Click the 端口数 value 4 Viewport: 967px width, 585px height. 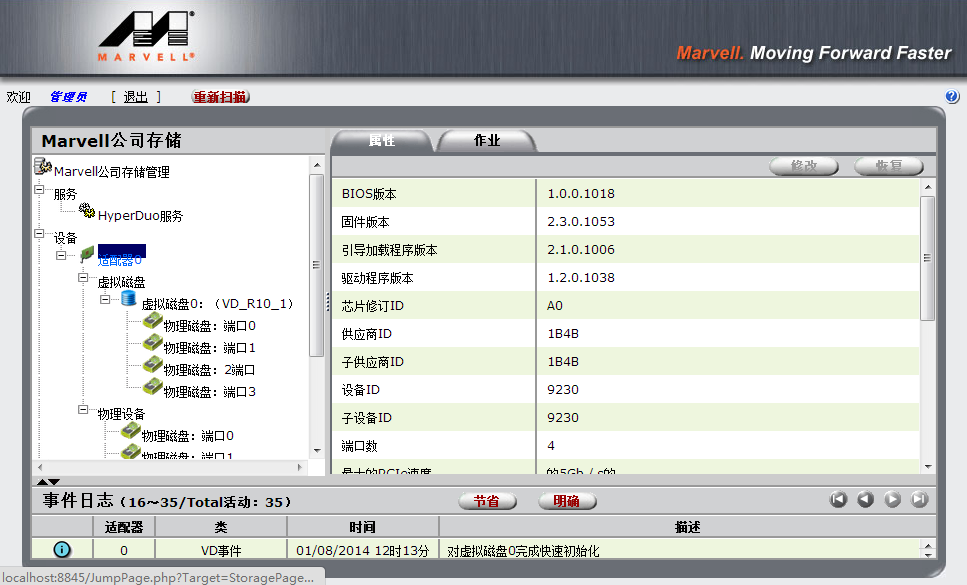[x=551, y=446]
